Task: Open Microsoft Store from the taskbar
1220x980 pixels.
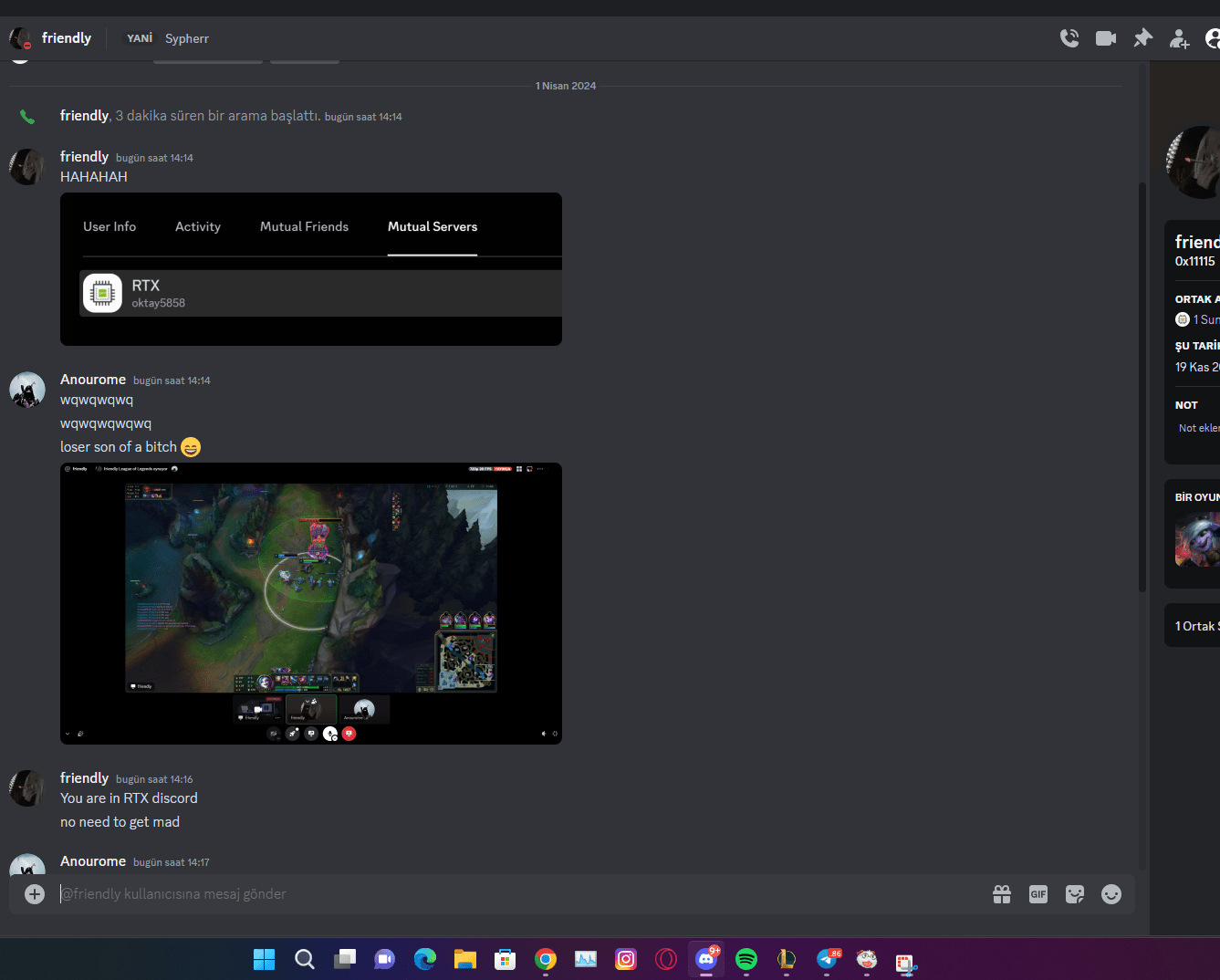Action: pos(506,959)
